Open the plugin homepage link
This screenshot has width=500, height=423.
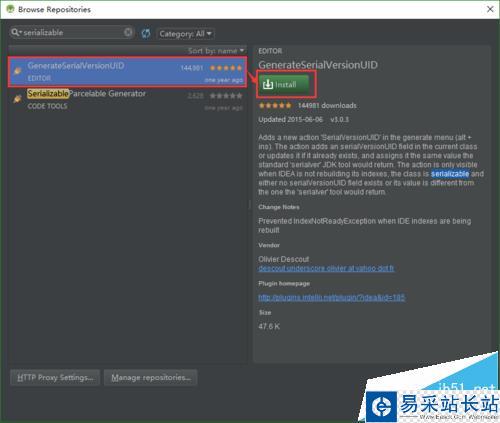point(332,297)
